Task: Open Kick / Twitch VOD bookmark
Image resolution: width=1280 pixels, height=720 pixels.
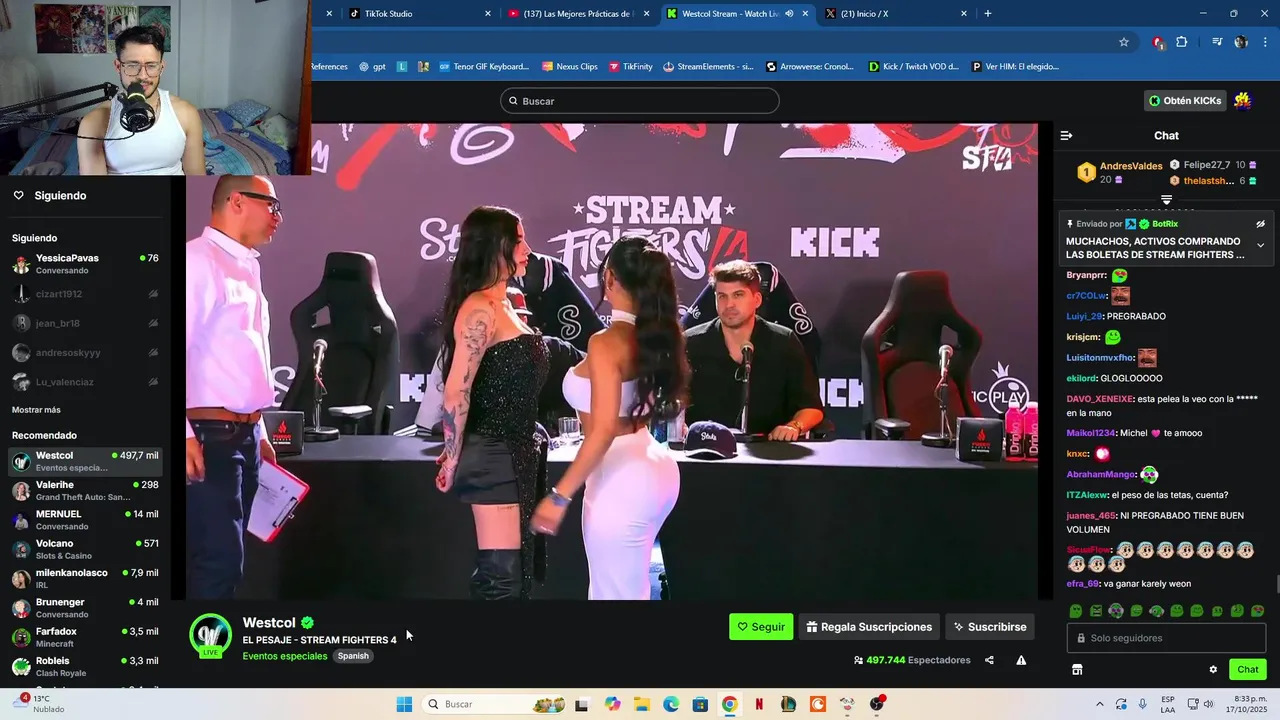Action: coord(914,67)
